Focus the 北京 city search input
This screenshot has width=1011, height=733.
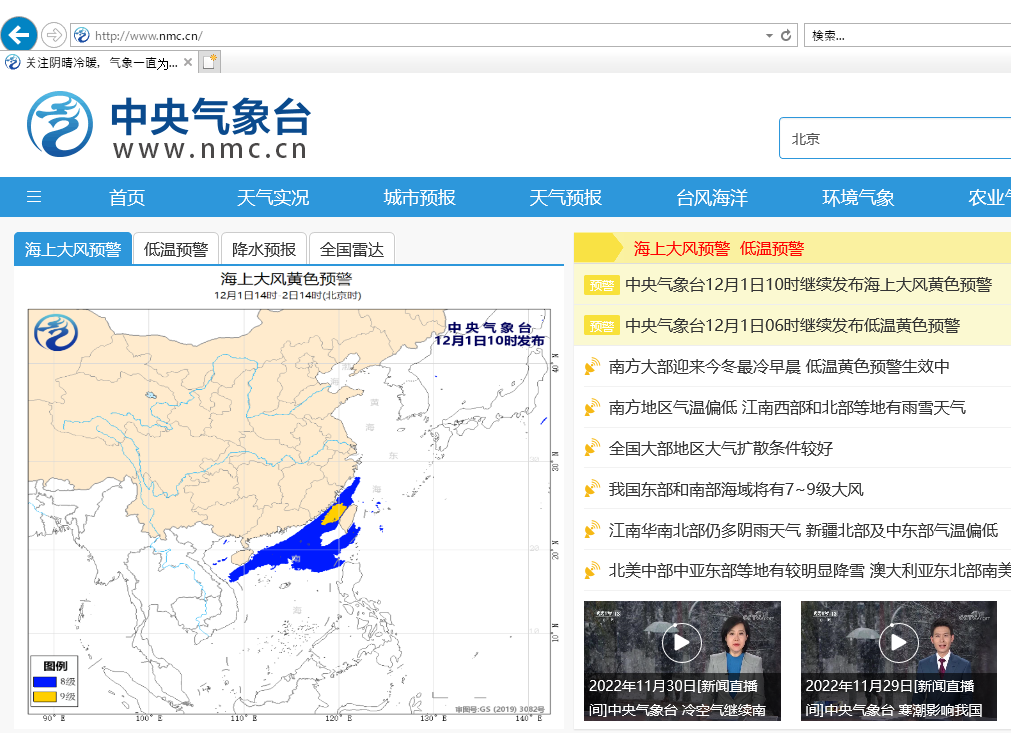click(895, 139)
